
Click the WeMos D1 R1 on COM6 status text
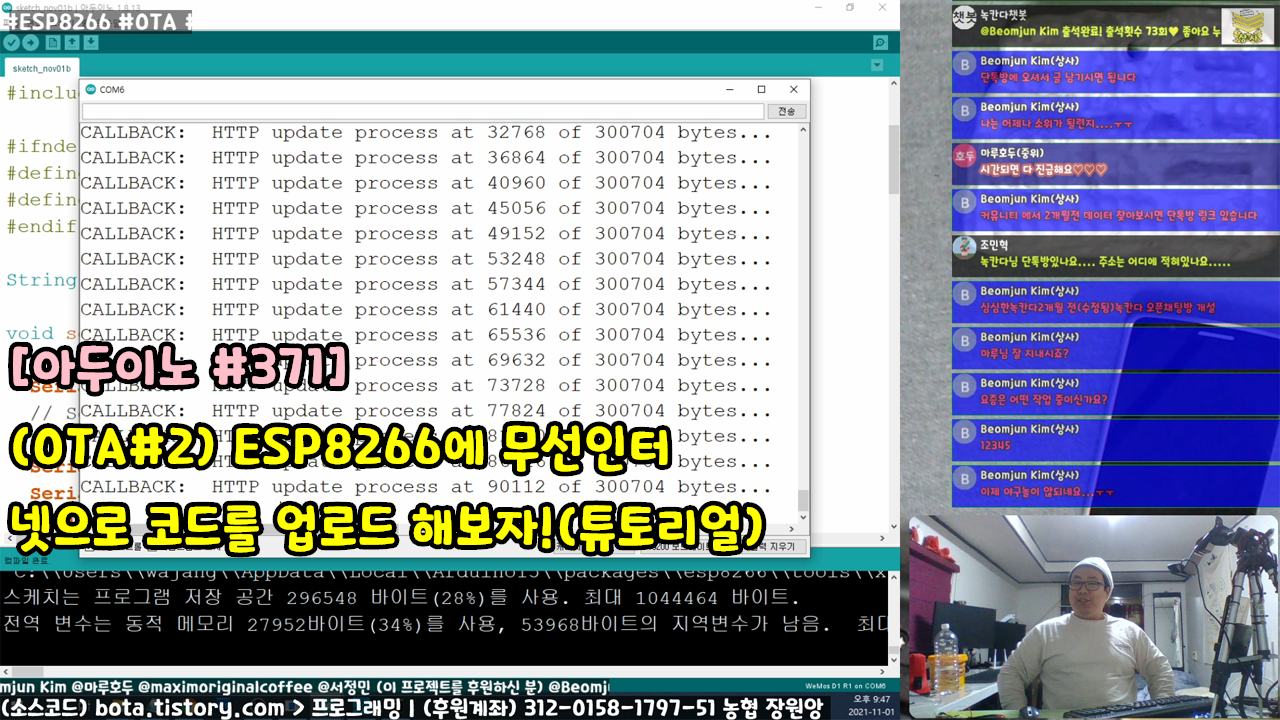(x=846, y=684)
